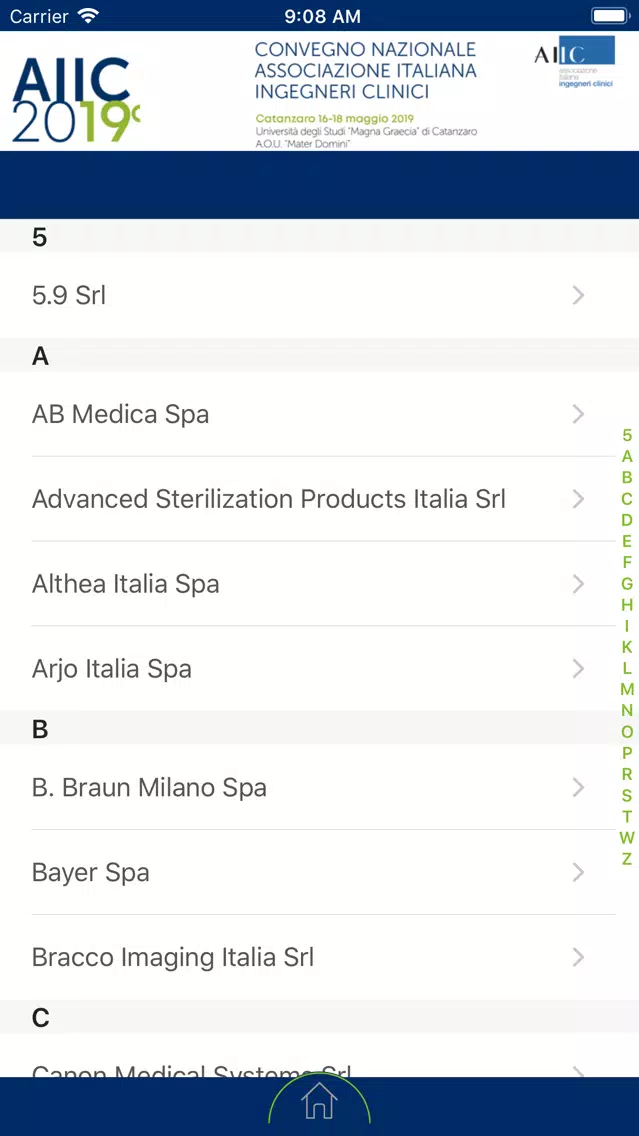Tap the Arjo Italia Spa row
The width and height of the screenshot is (639, 1136).
[x=320, y=668]
